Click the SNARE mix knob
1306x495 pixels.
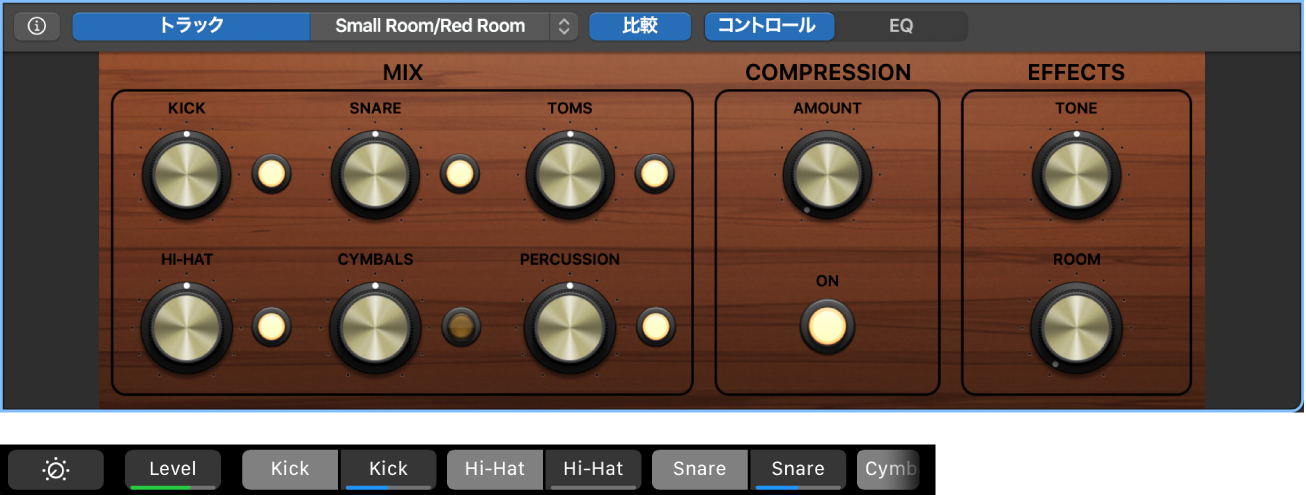[x=375, y=174]
